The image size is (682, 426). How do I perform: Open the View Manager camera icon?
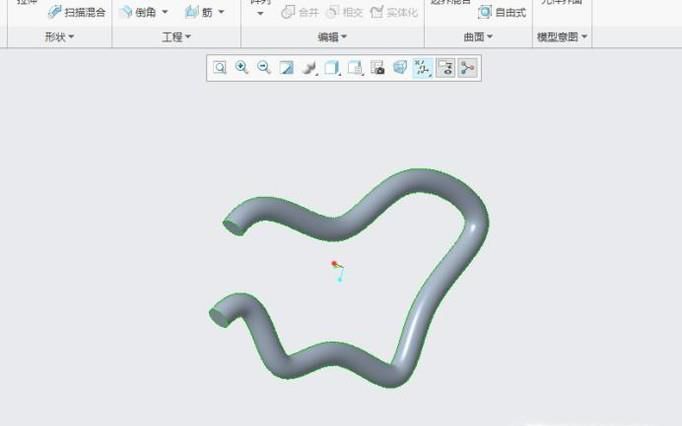click(377, 68)
